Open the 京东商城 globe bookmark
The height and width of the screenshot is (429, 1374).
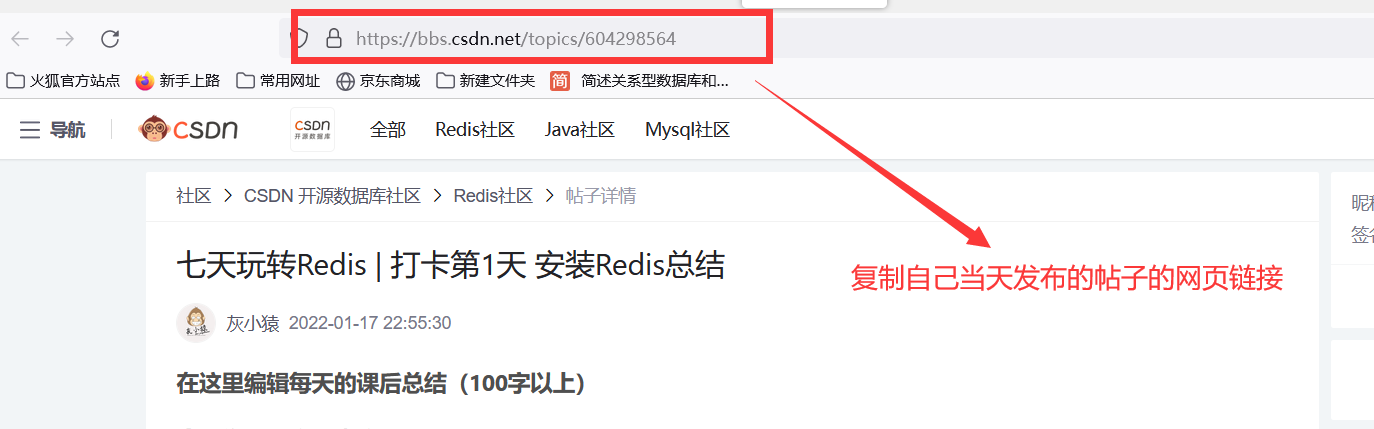pos(377,81)
